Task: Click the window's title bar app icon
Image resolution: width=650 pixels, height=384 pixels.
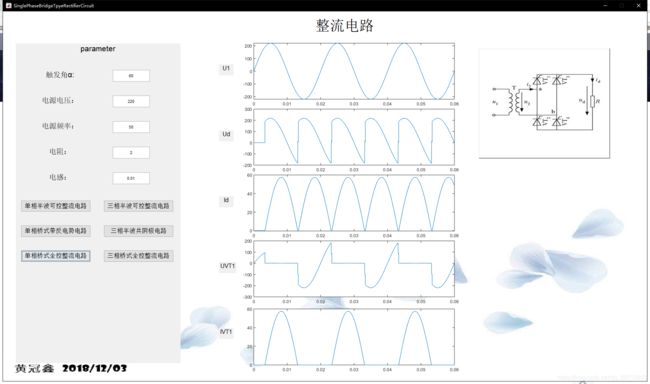Action: point(9,5)
